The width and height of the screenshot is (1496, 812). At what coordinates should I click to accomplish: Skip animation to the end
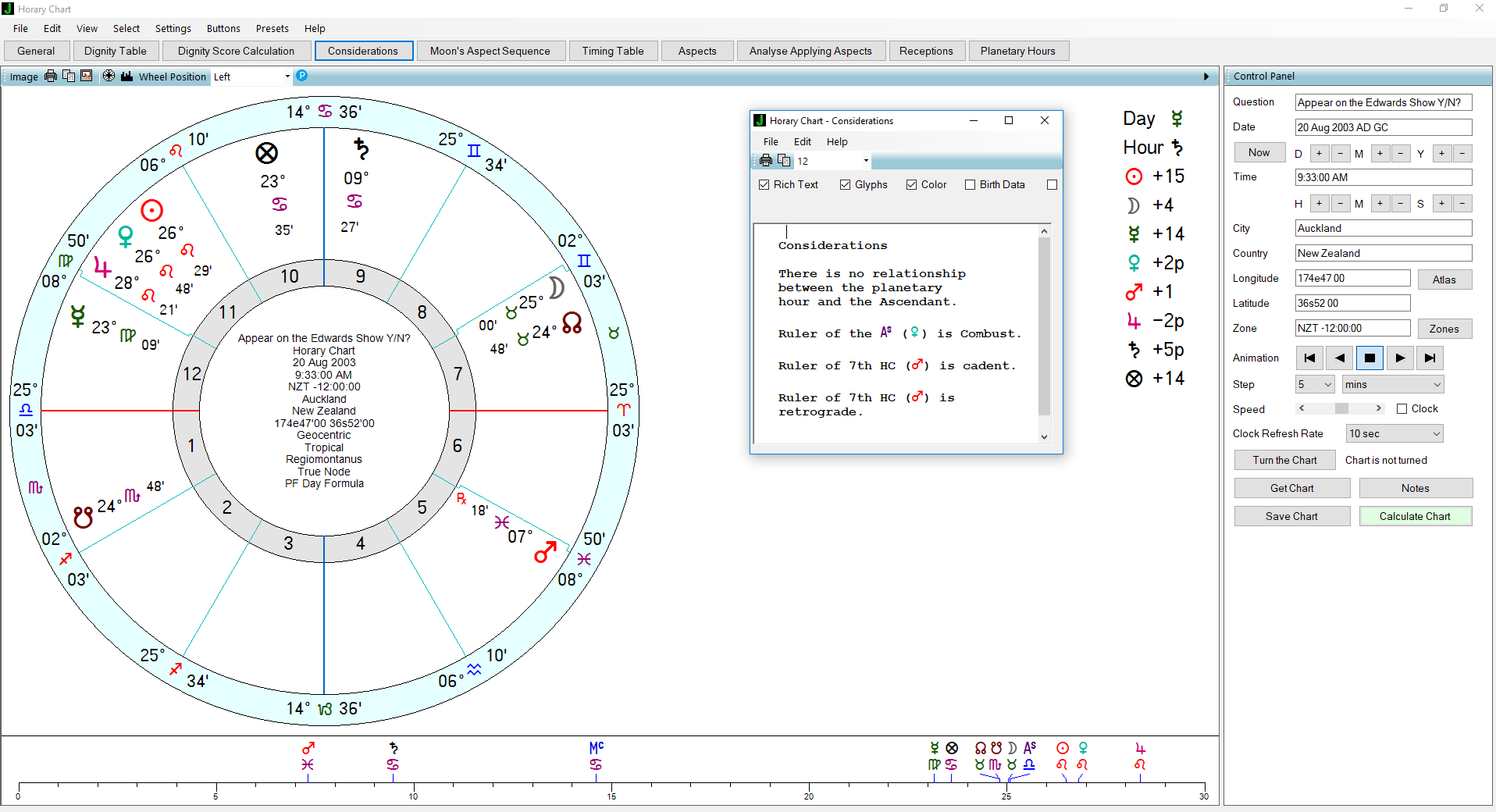pyautogui.click(x=1430, y=358)
